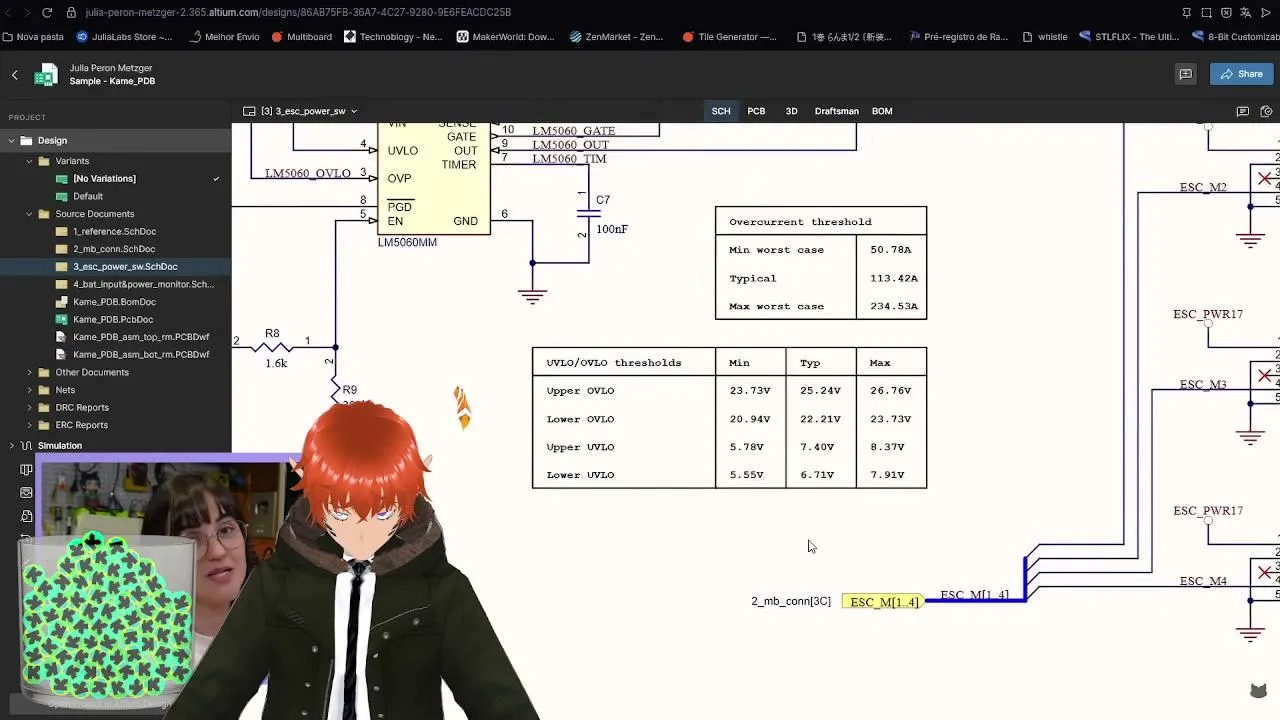Click the book icon below Simulation in the sidebar
1280x720 pixels.
(27, 469)
